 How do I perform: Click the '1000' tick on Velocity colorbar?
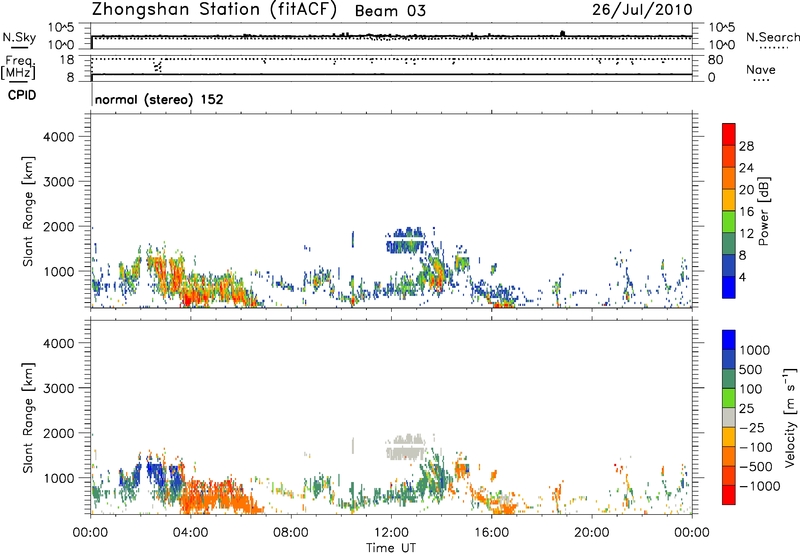[755, 350]
